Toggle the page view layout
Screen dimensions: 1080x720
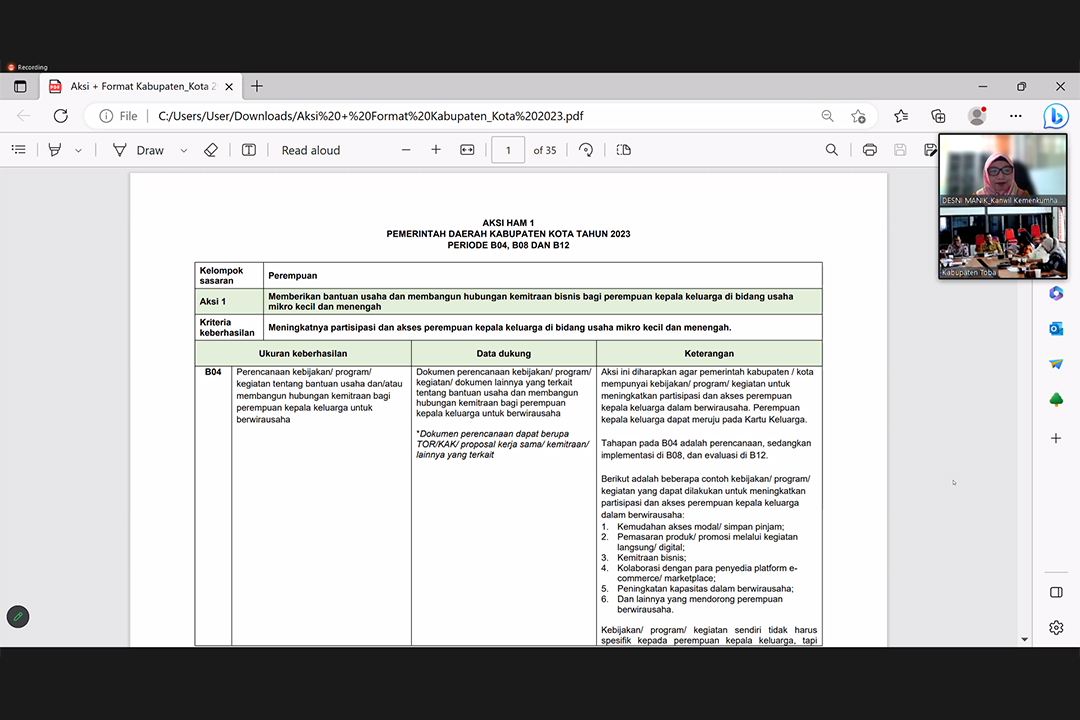tap(624, 150)
